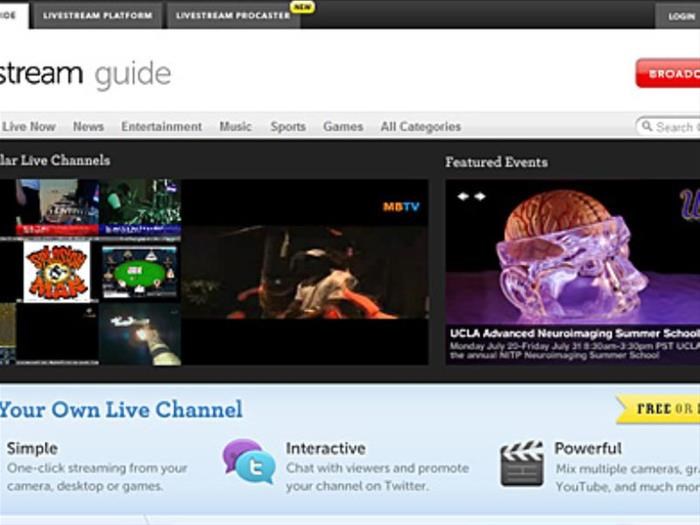This screenshot has width=700, height=525.
Task: Click the Login button
Action: (679, 17)
